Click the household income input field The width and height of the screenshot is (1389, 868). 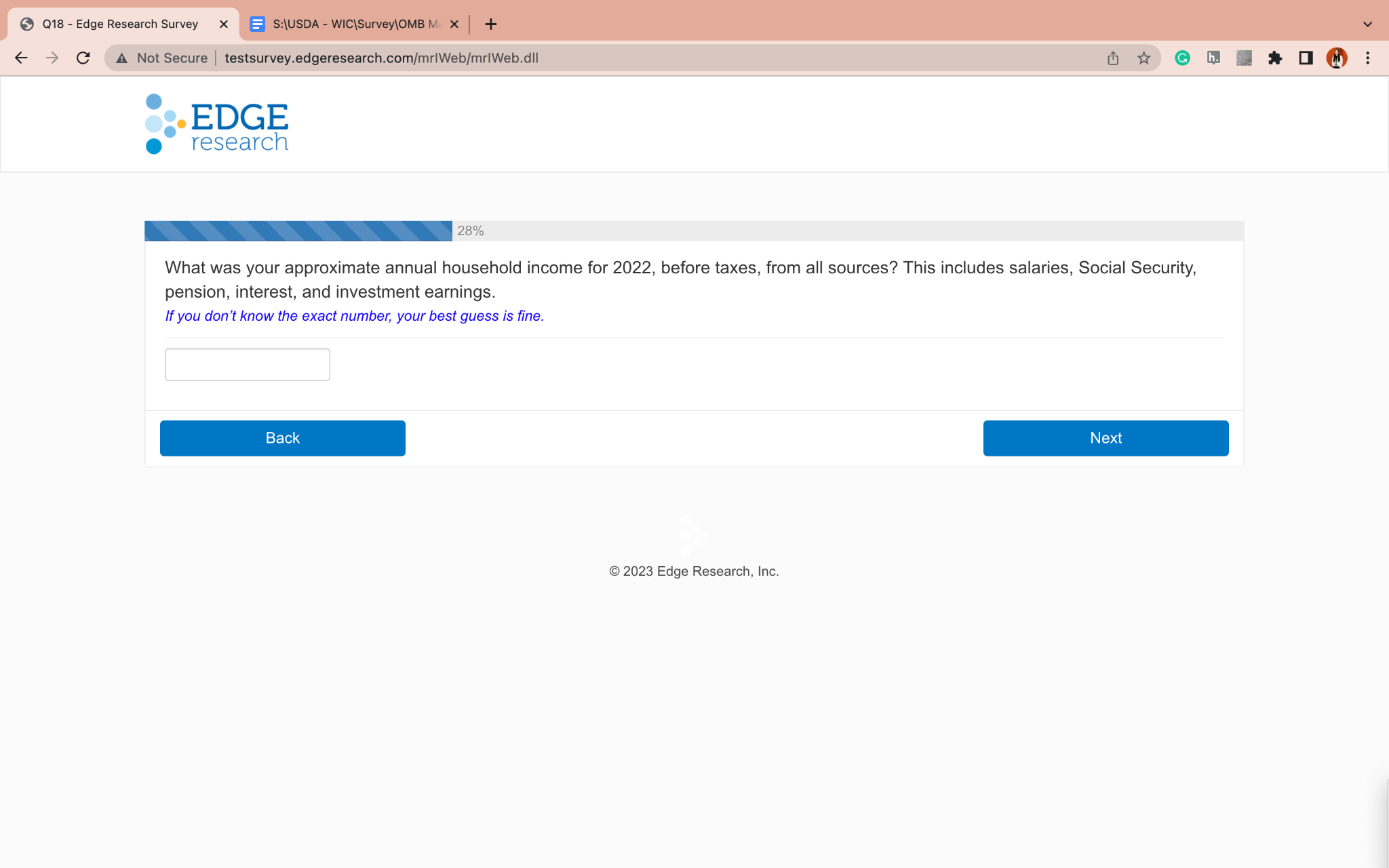pyautogui.click(x=248, y=365)
